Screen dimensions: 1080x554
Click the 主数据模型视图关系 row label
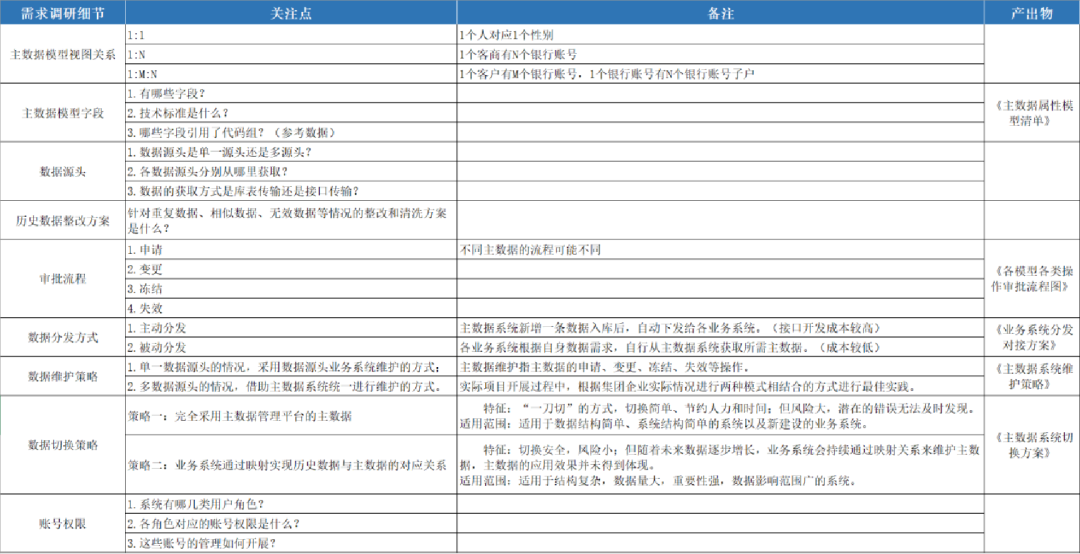(62, 54)
